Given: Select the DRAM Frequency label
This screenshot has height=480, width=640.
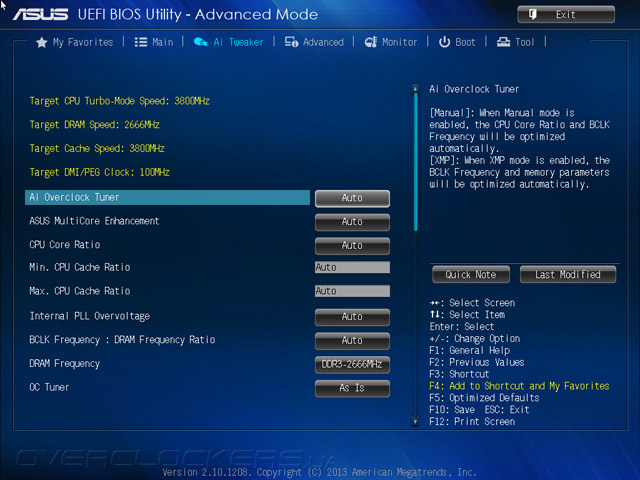Looking at the screenshot, I should [x=64, y=364].
